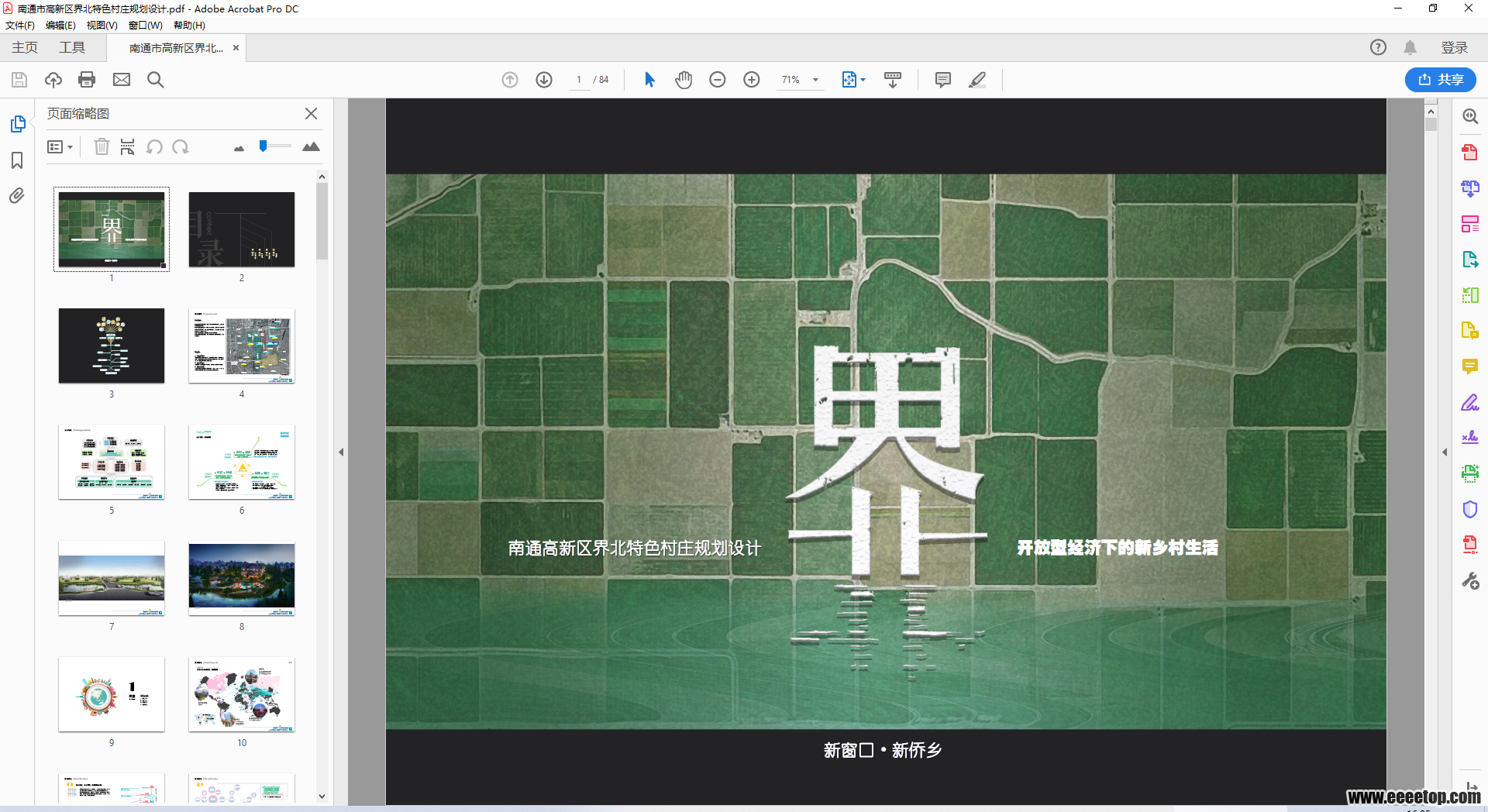Open the 视图(V) menu
The height and width of the screenshot is (812, 1488).
point(102,26)
